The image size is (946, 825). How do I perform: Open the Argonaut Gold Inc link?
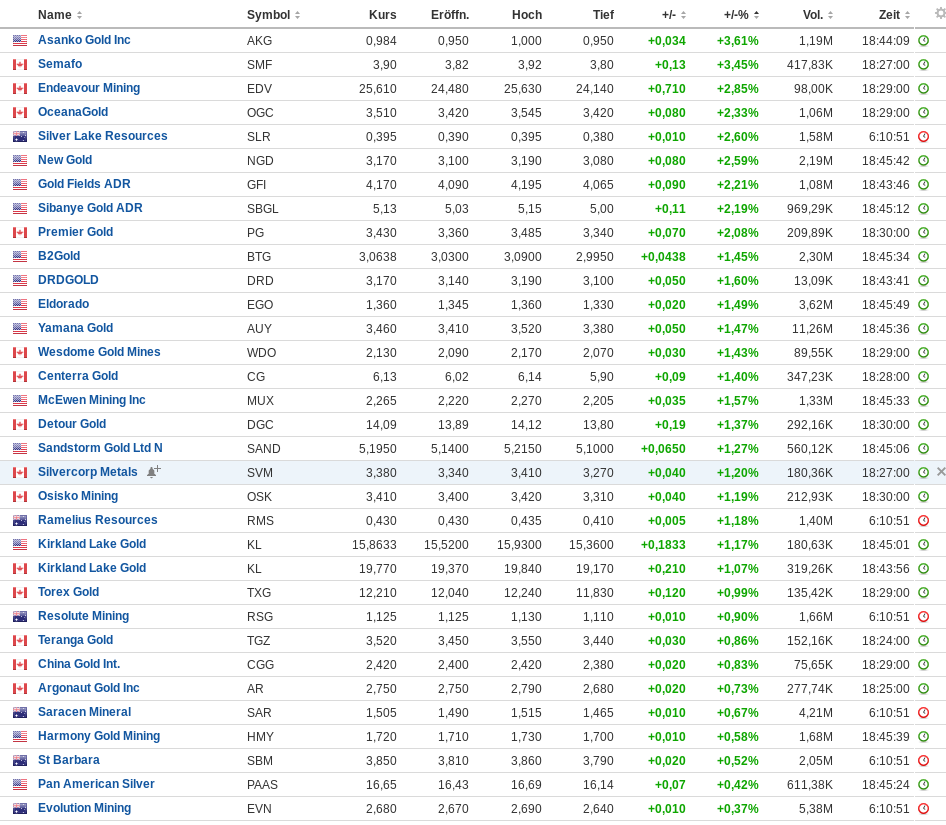pyautogui.click(x=89, y=688)
